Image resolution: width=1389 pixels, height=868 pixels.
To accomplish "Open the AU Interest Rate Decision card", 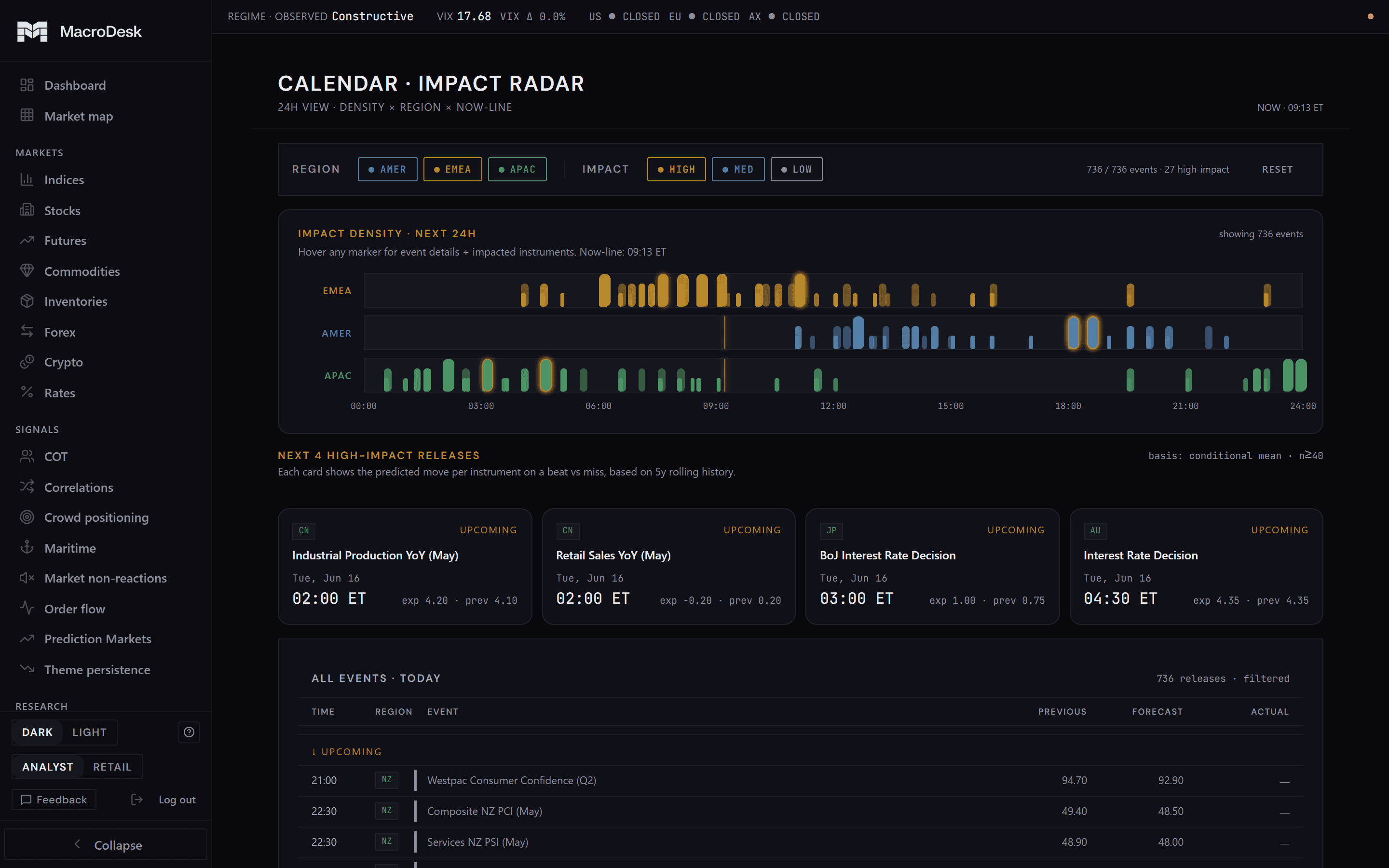I will [x=1196, y=567].
